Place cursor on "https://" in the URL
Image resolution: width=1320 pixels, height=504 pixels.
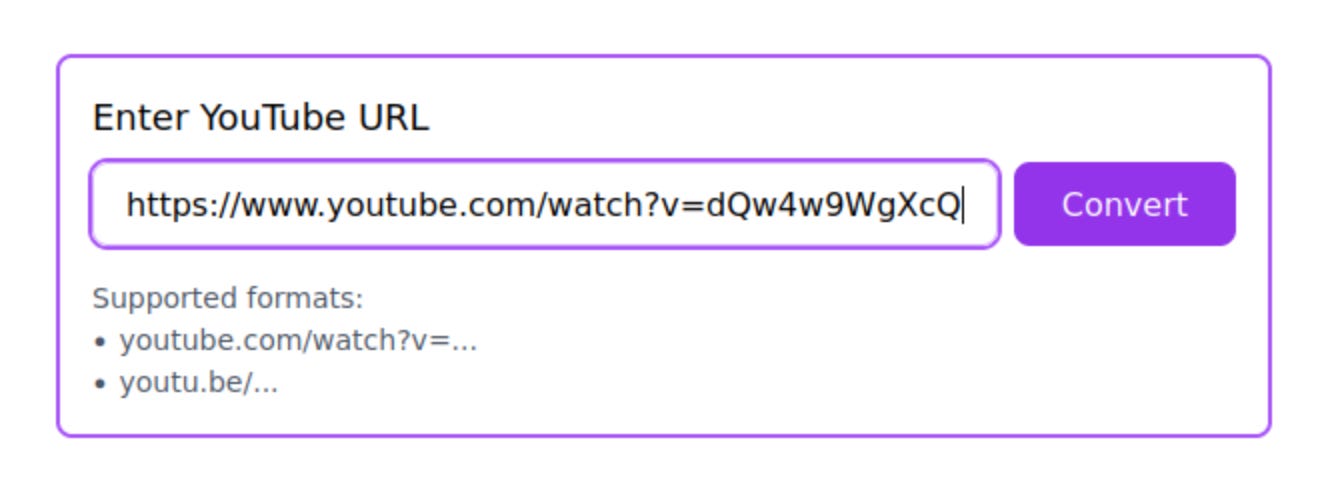coord(184,205)
